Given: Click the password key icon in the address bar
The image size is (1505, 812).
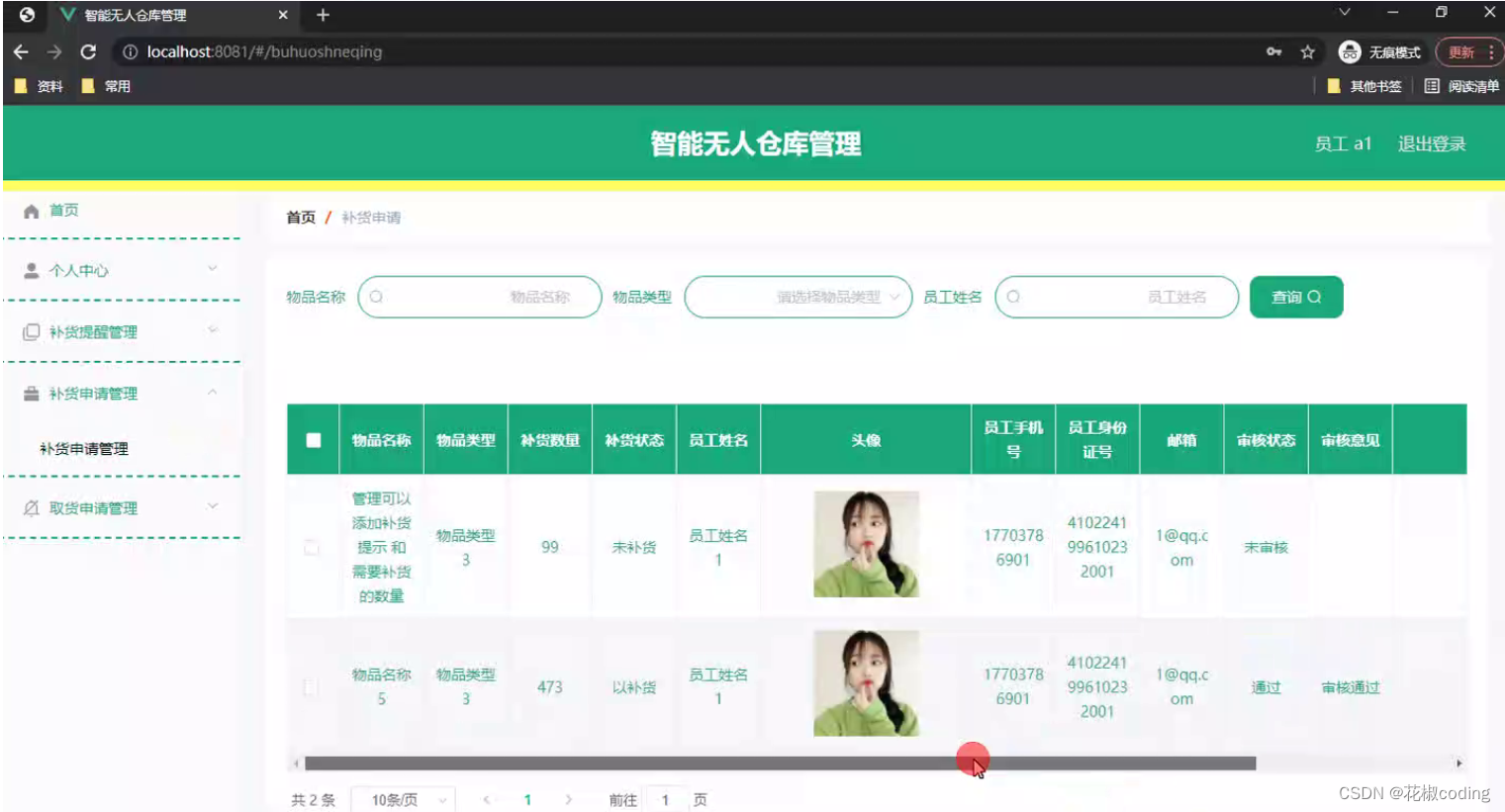Looking at the screenshot, I should pos(1273,51).
